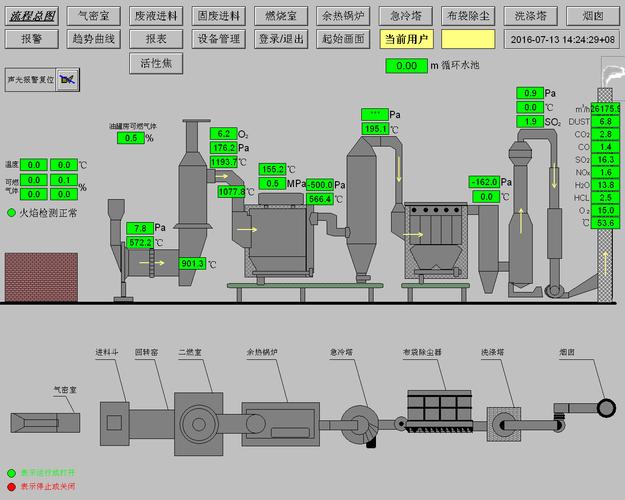The width and height of the screenshot is (625, 500).
Task: Open 设备管理 equipment management
Action: coord(218,39)
